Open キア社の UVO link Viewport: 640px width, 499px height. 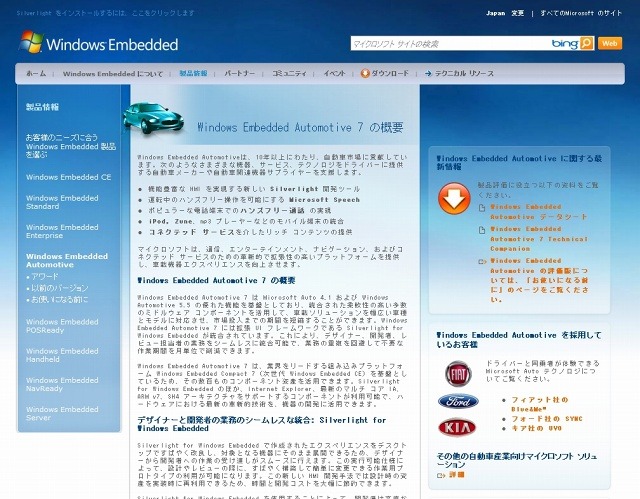coord(536,428)
